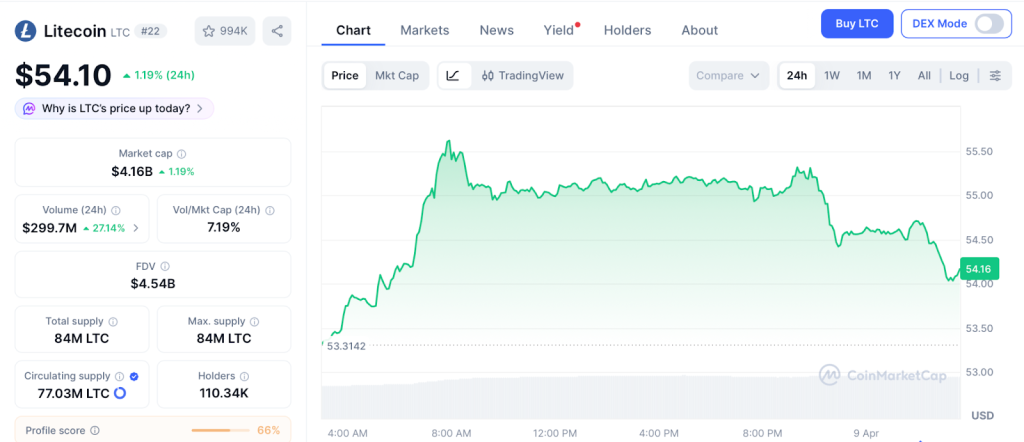Click the Profile score info icon
This screenshot has width=1024, height=442.
pyautogui.click(x=95, y=431)
